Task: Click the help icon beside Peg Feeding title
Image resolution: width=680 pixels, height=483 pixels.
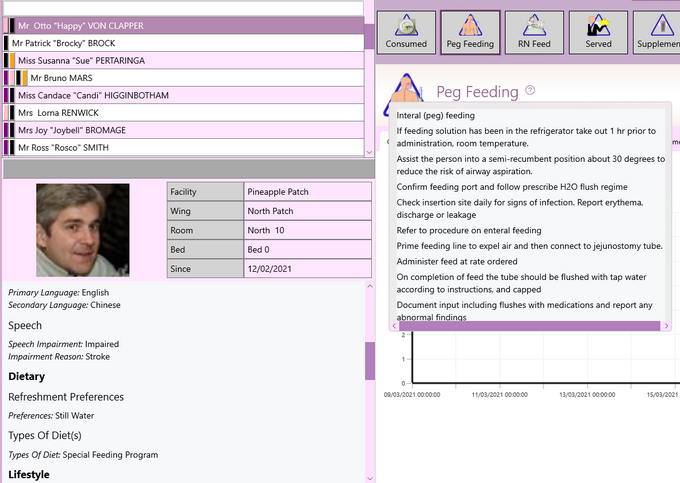Action: pos(530,90)
